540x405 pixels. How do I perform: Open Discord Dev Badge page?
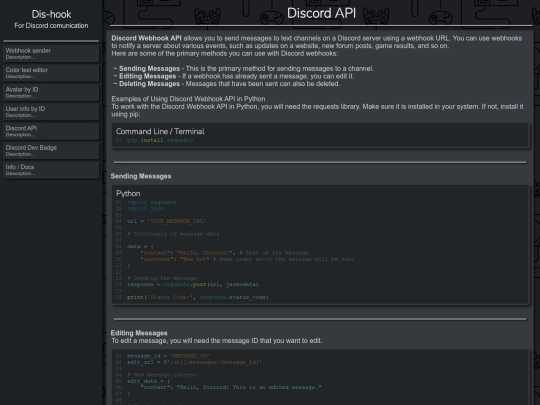coord(51,150)
